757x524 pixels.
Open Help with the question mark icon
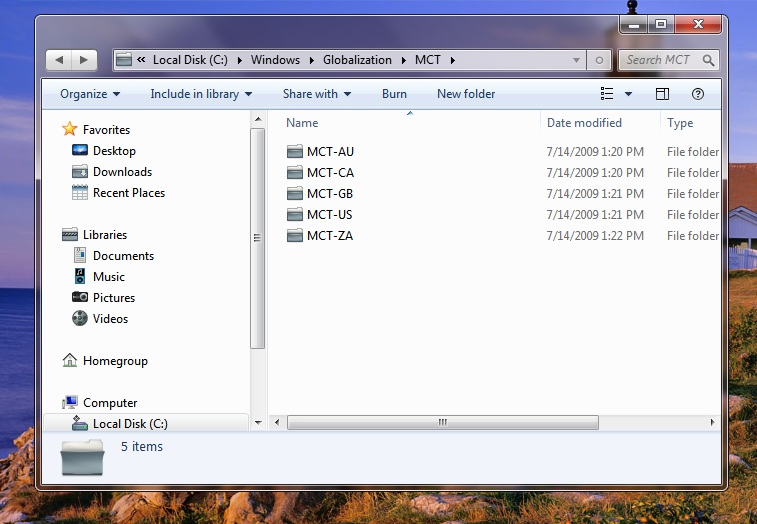pyautogui.click(x=698, y=94)
